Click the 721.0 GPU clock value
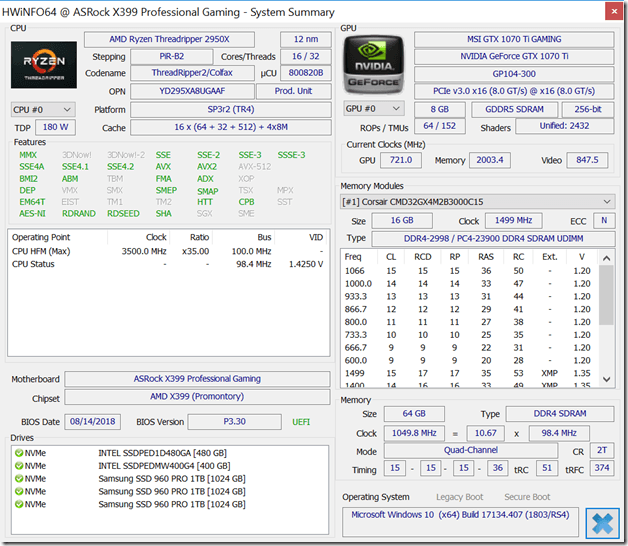628x546 pixels. pos(401,160)
